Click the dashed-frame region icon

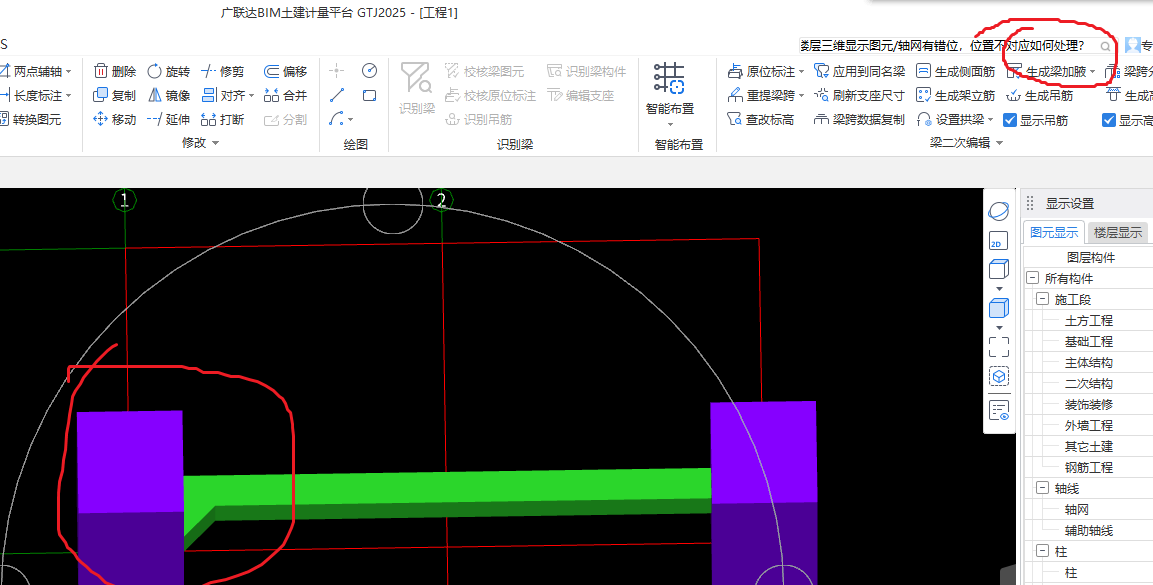pyautogui.click(x=999, y=346)
